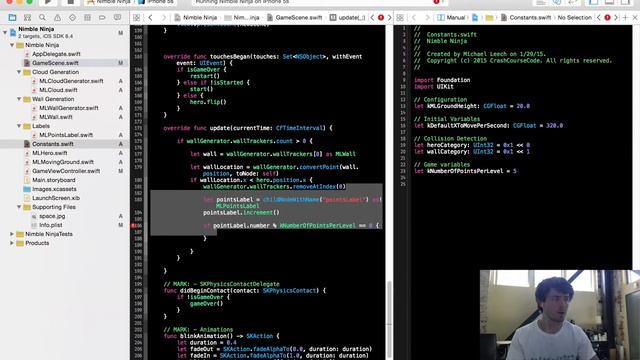Jump to next issue in assistant editor
The height and width of the screenshot is (360, 640).
coord(616,18)
